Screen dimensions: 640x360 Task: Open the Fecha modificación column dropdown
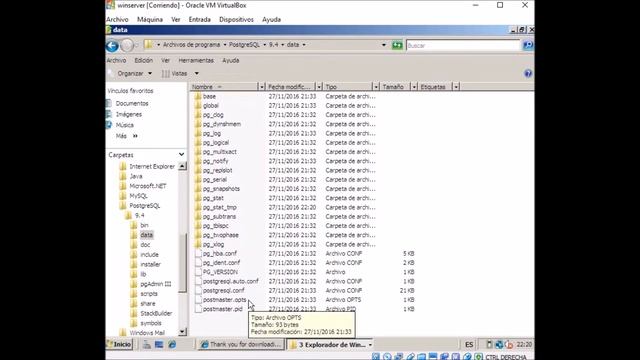point(319,87)
